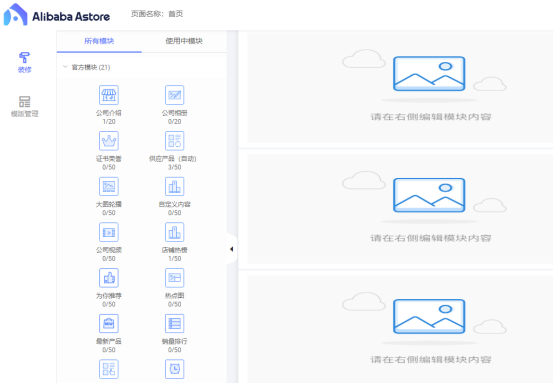Select the 店铺热榜 store hot list module
554x383 pixels.
pos(175,232)
